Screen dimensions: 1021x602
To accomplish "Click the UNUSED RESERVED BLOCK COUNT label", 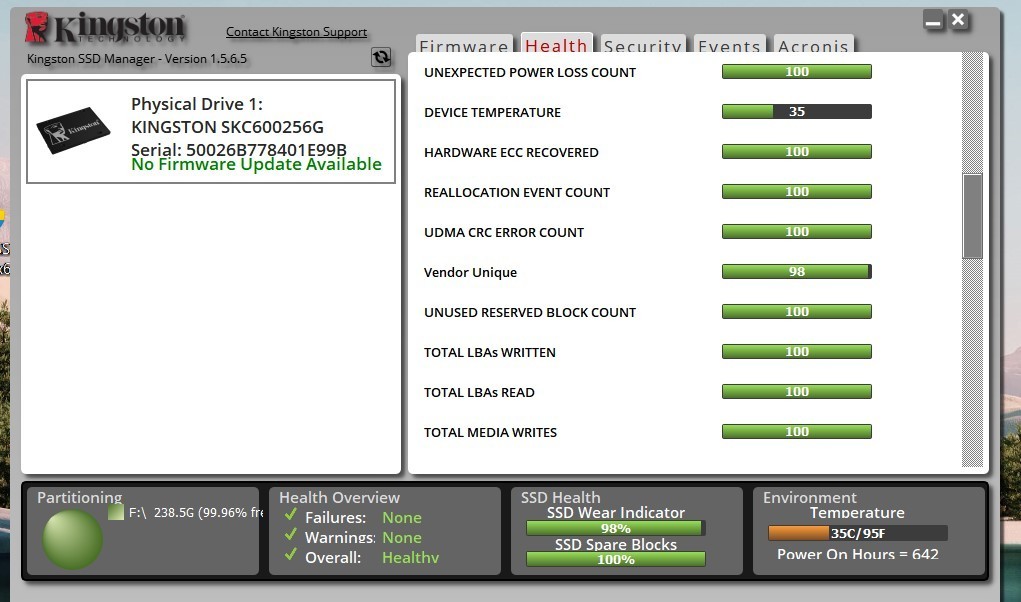I will [x=530, y=312].
